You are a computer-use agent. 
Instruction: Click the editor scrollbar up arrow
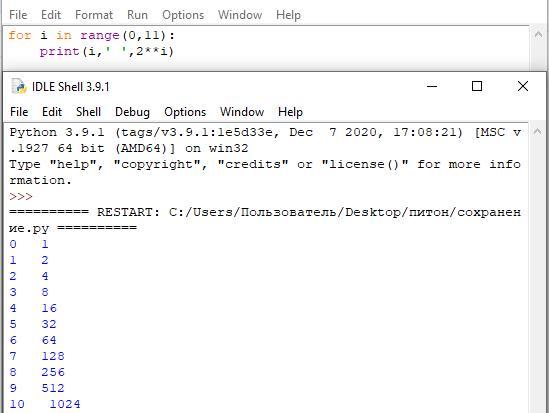538,35
